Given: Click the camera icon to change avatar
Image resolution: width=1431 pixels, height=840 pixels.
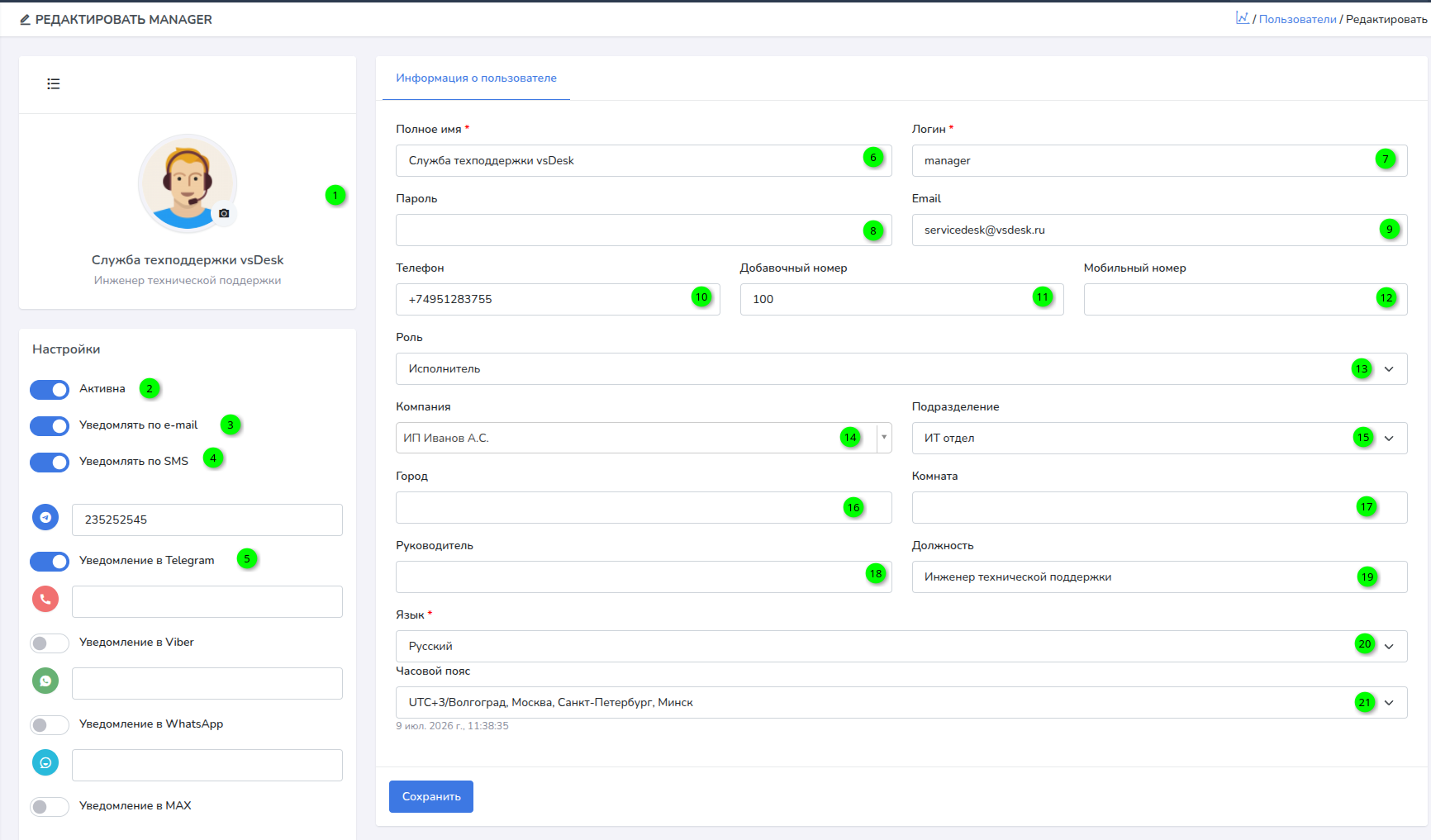Looking at the screenshot, I should (x=224, y=213).
